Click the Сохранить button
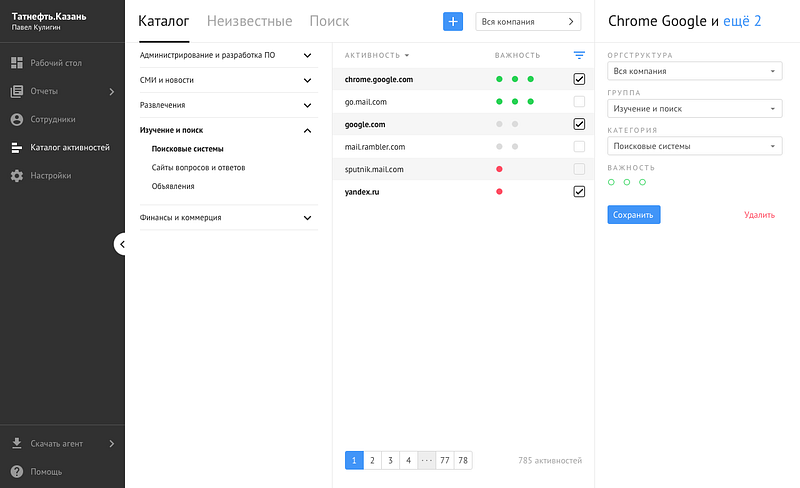Viewport: 800px width, 488px height. [634, 215]
